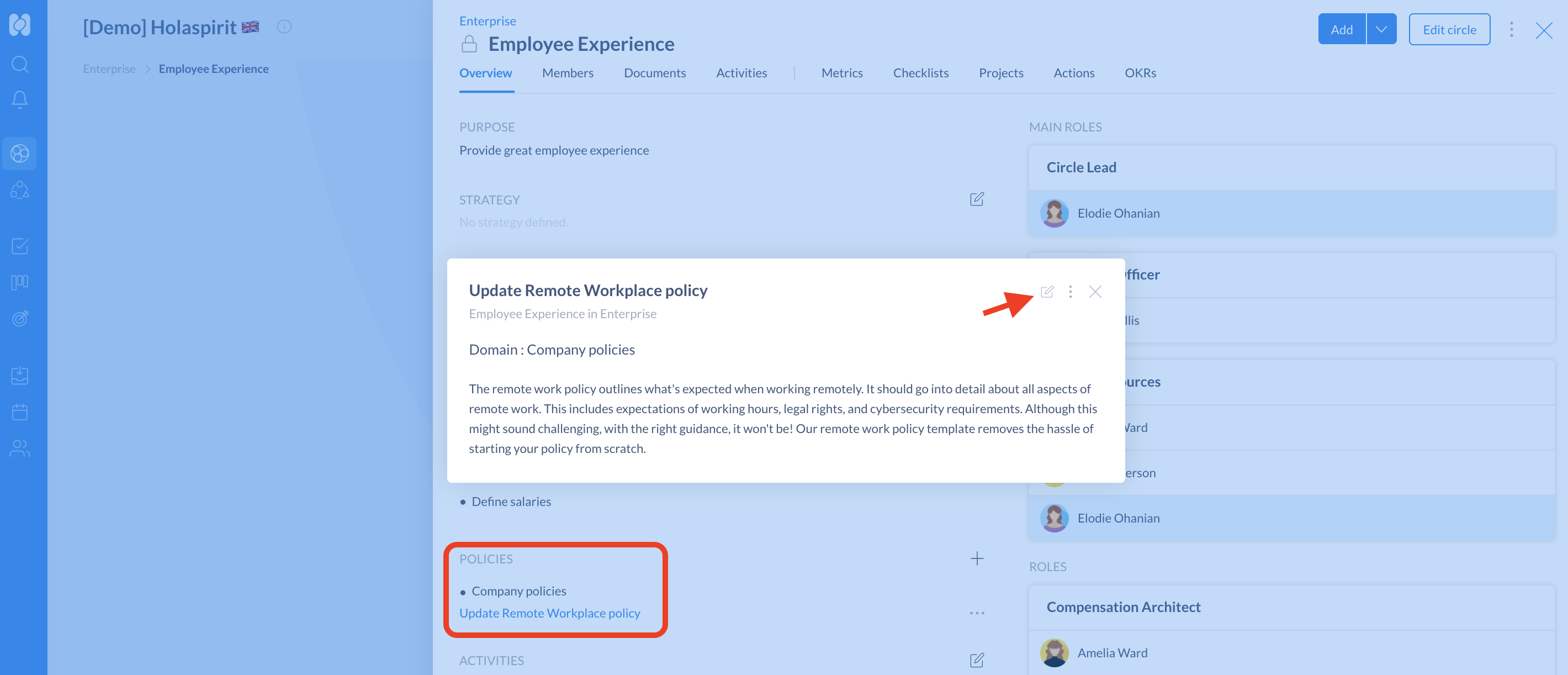Open the search icon in sidebar
Viewport: 1568px width, 675px height.
click(19, 64)
